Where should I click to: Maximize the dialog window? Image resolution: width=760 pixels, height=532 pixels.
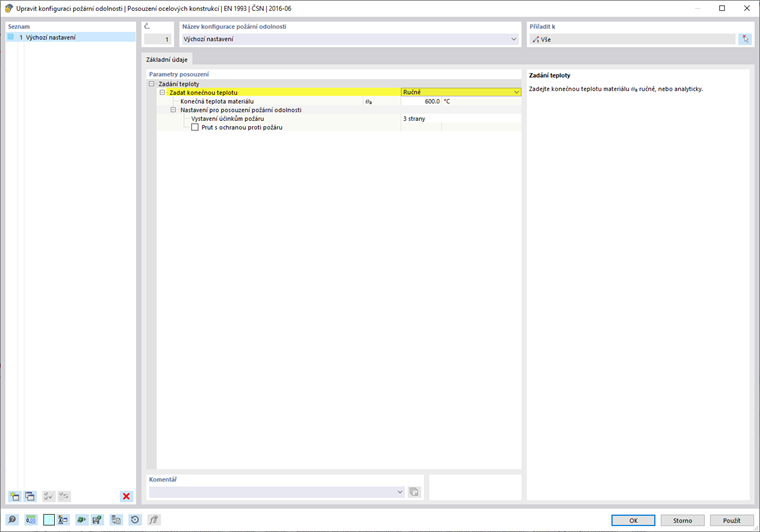(x=722, y=8)
